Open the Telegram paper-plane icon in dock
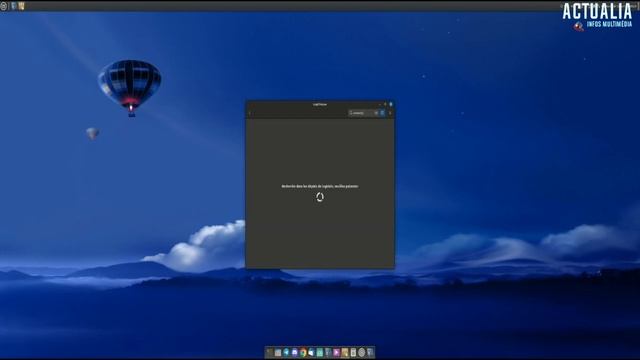 (x=286, y=352)
